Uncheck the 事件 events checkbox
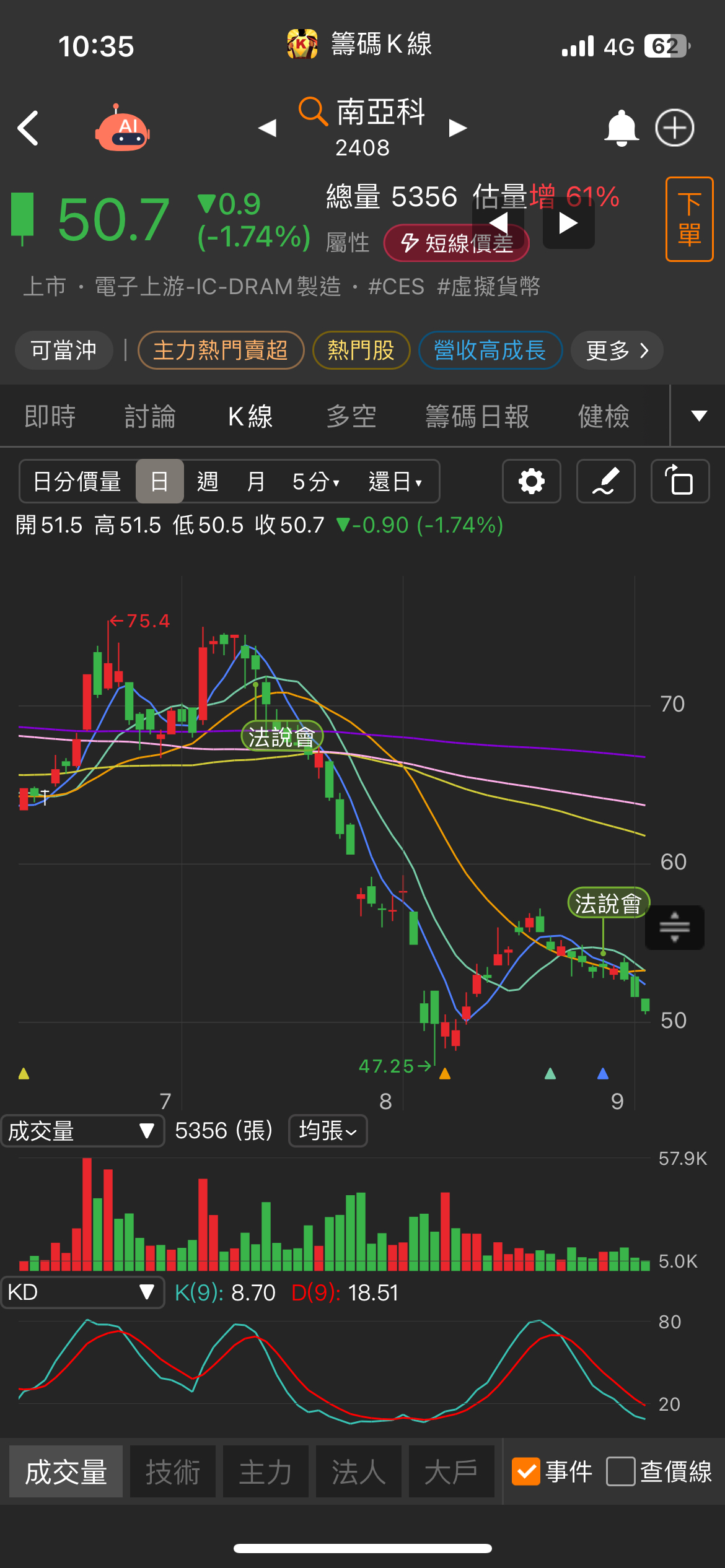 [526, 1471]
